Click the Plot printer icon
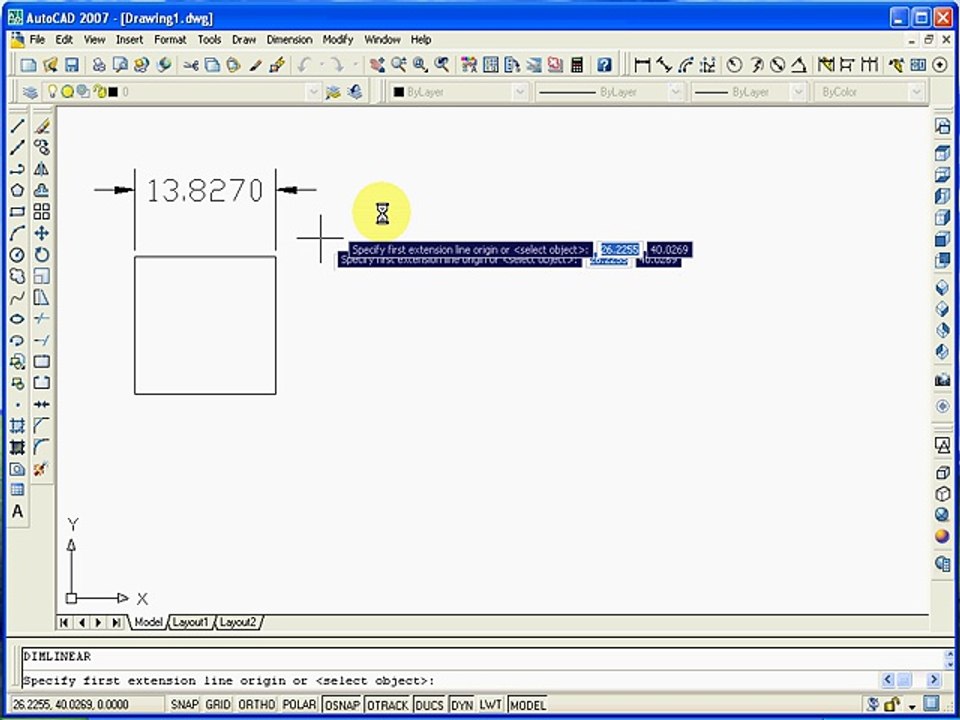 pos(99,65)
